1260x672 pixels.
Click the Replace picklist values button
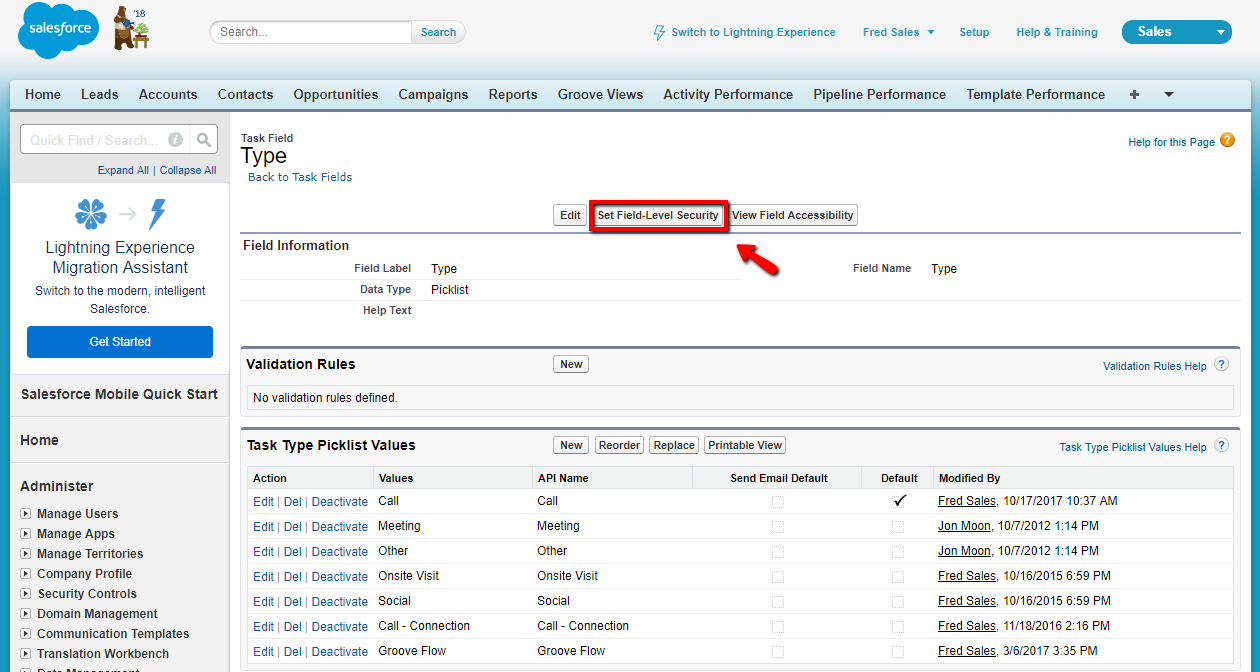pyautogui.click(x=674, y=445)
